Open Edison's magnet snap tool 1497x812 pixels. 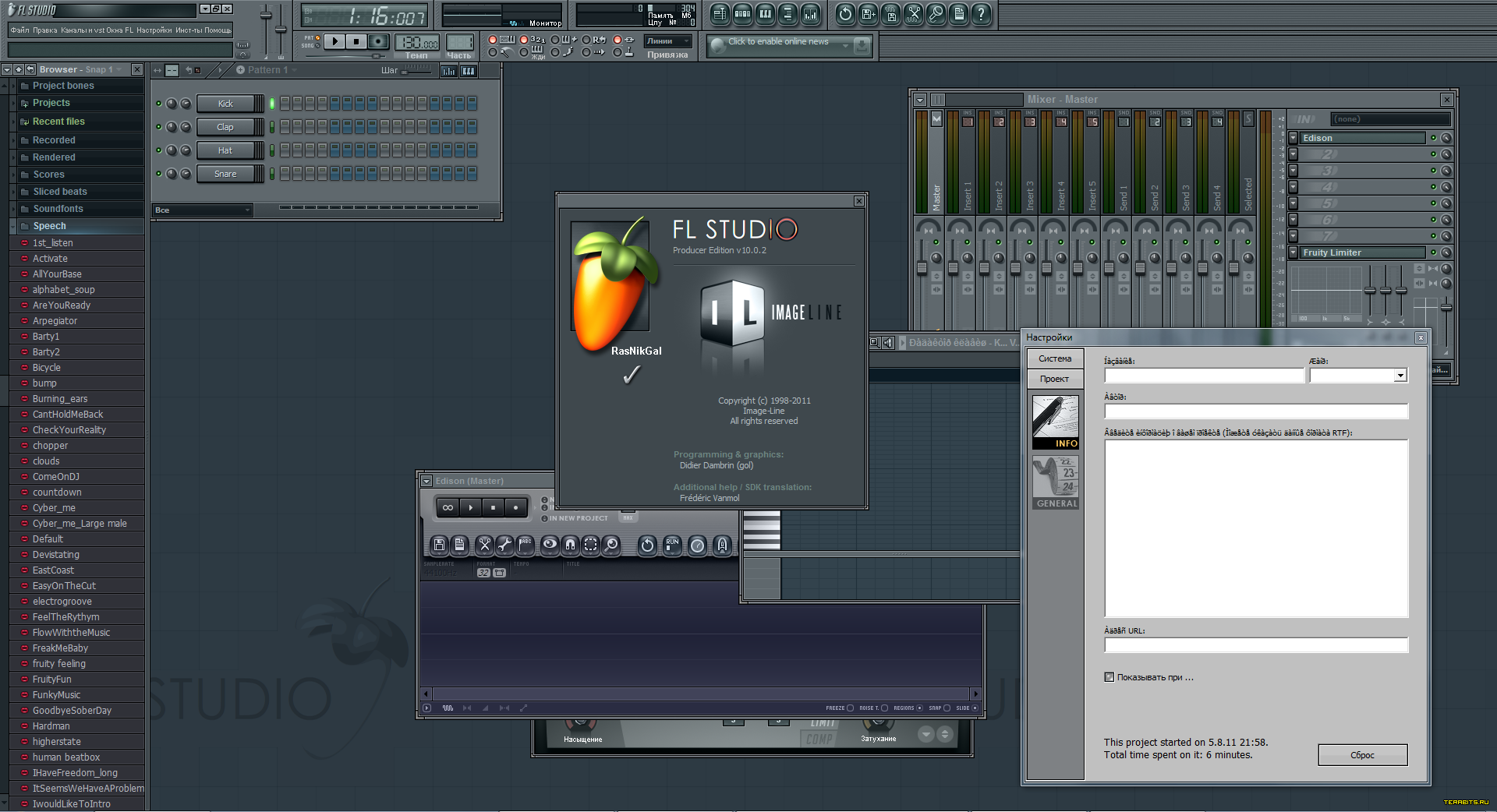(x=570, y=545)
